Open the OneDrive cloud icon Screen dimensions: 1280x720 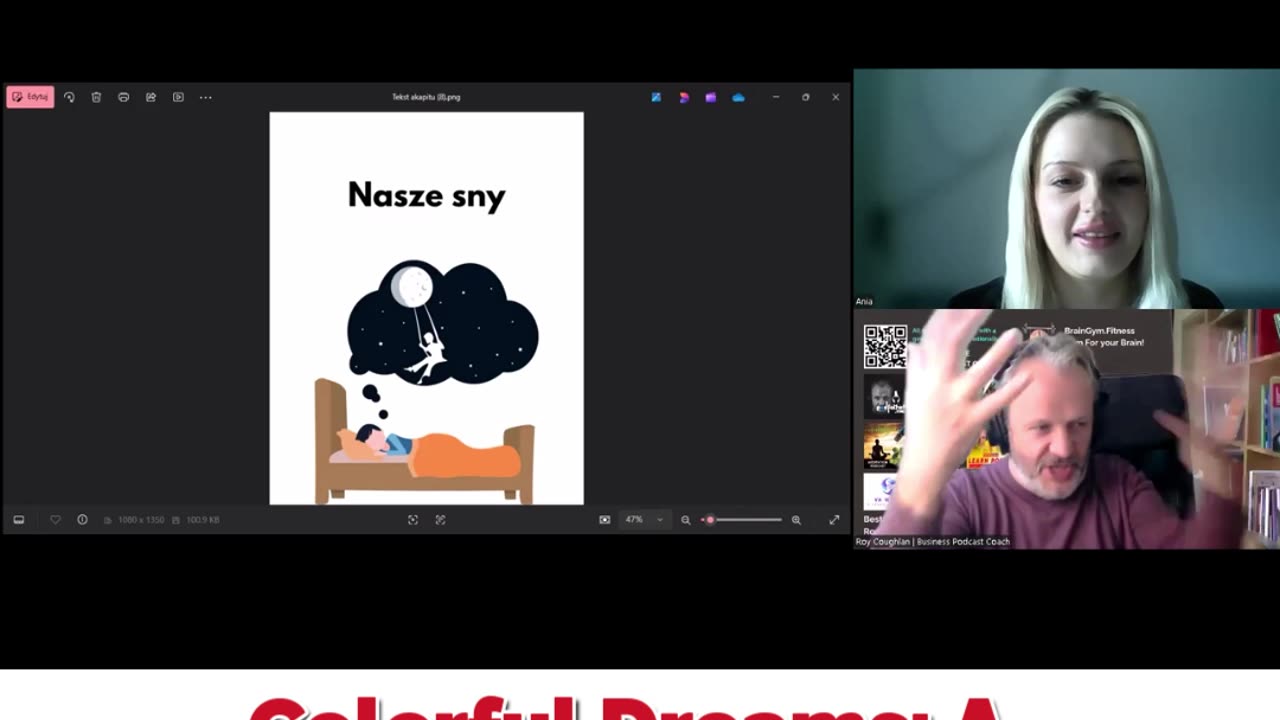click(x=738, y=97)
